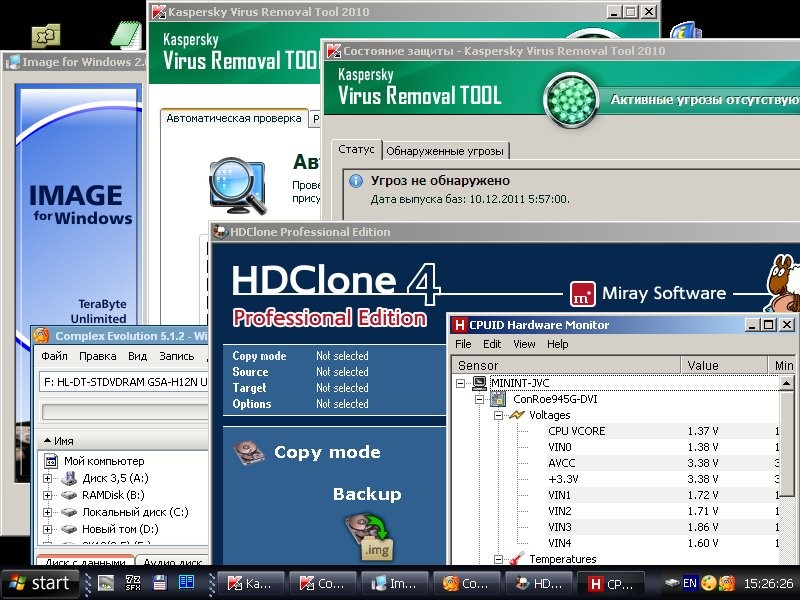Click the eye image quick-launch icon
This screenshot has height=600, width=800.
coord(106,583)
